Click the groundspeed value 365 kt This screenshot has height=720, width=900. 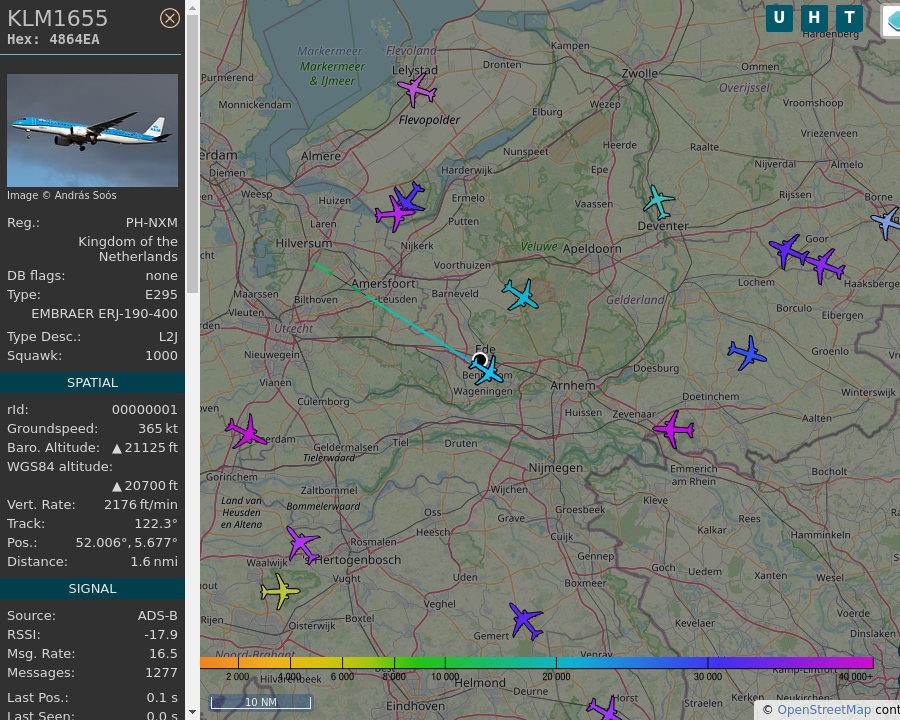158,429
